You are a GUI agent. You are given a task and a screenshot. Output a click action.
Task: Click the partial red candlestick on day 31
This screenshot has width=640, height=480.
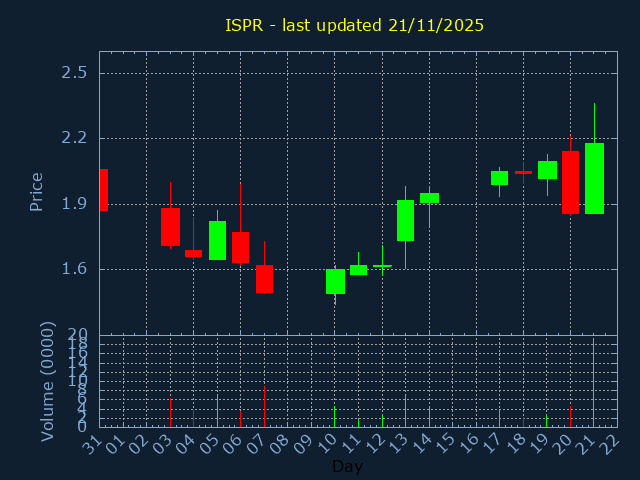(x=103, y=190)
